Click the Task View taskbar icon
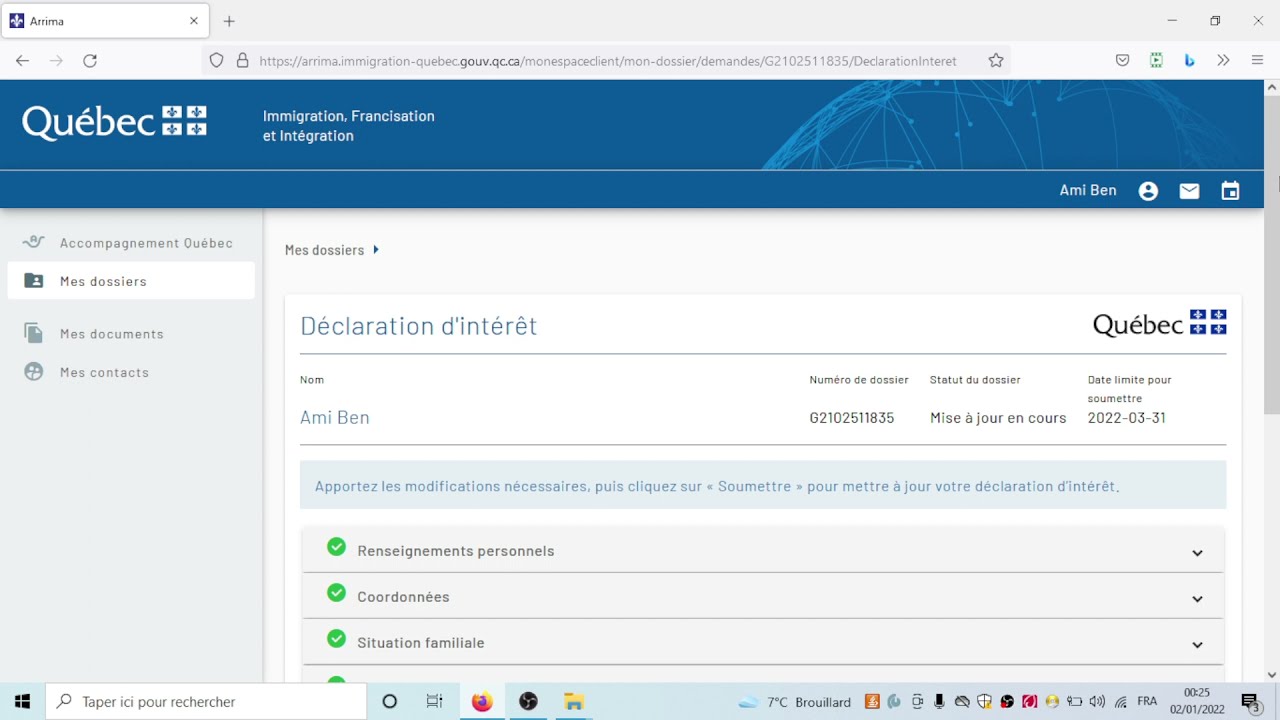 point(434,701)
